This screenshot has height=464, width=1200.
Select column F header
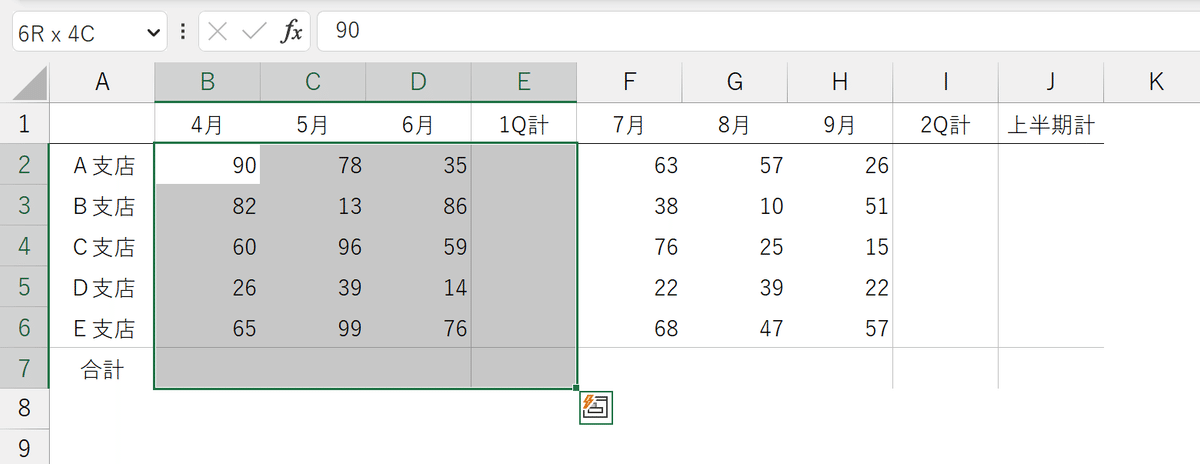628,83
